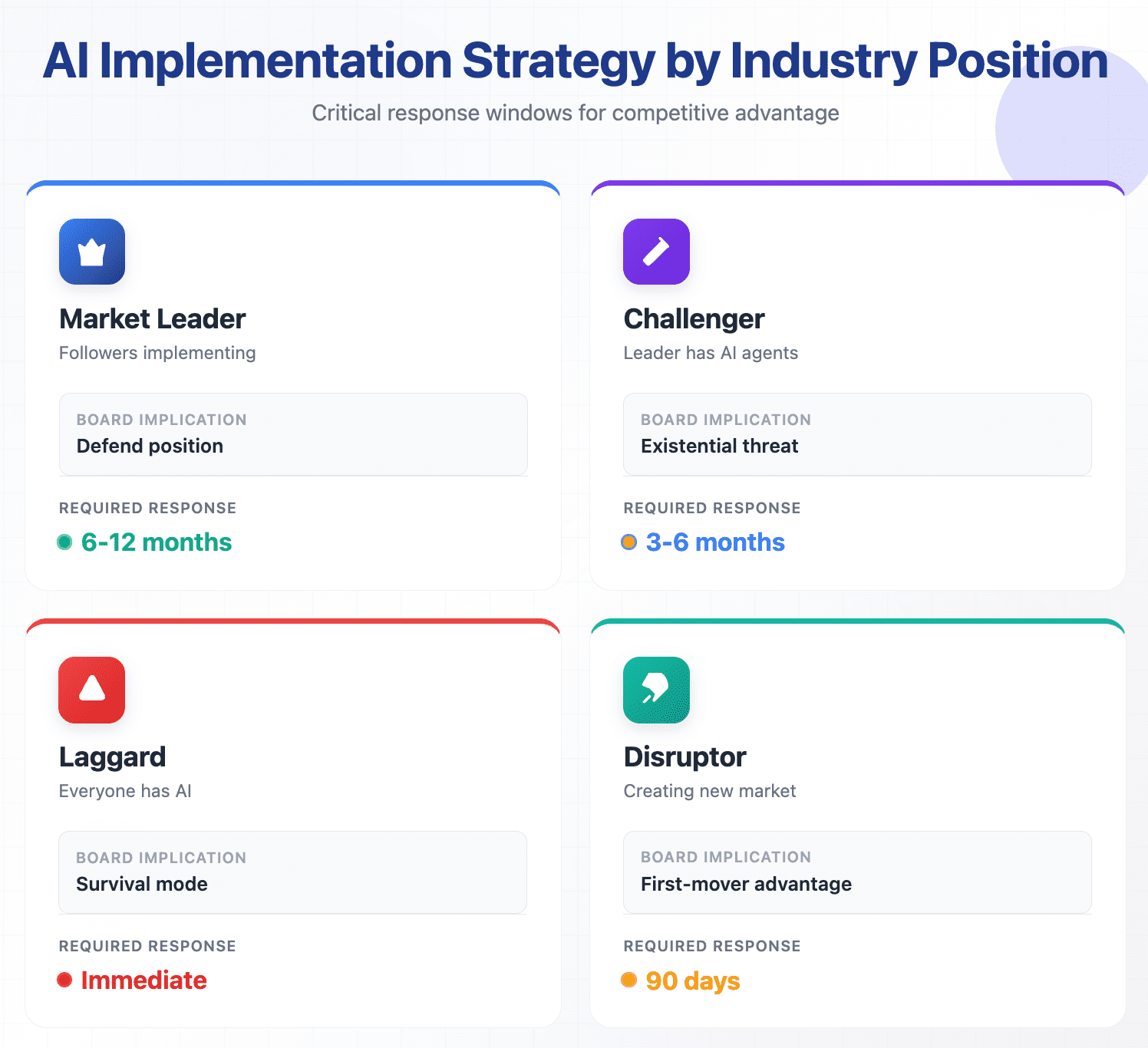Click green dot beside 6-12 months
Image resolution: width=1148 pixels, height=1048 pixels.
pyautogui.click(x=64, y=542)
